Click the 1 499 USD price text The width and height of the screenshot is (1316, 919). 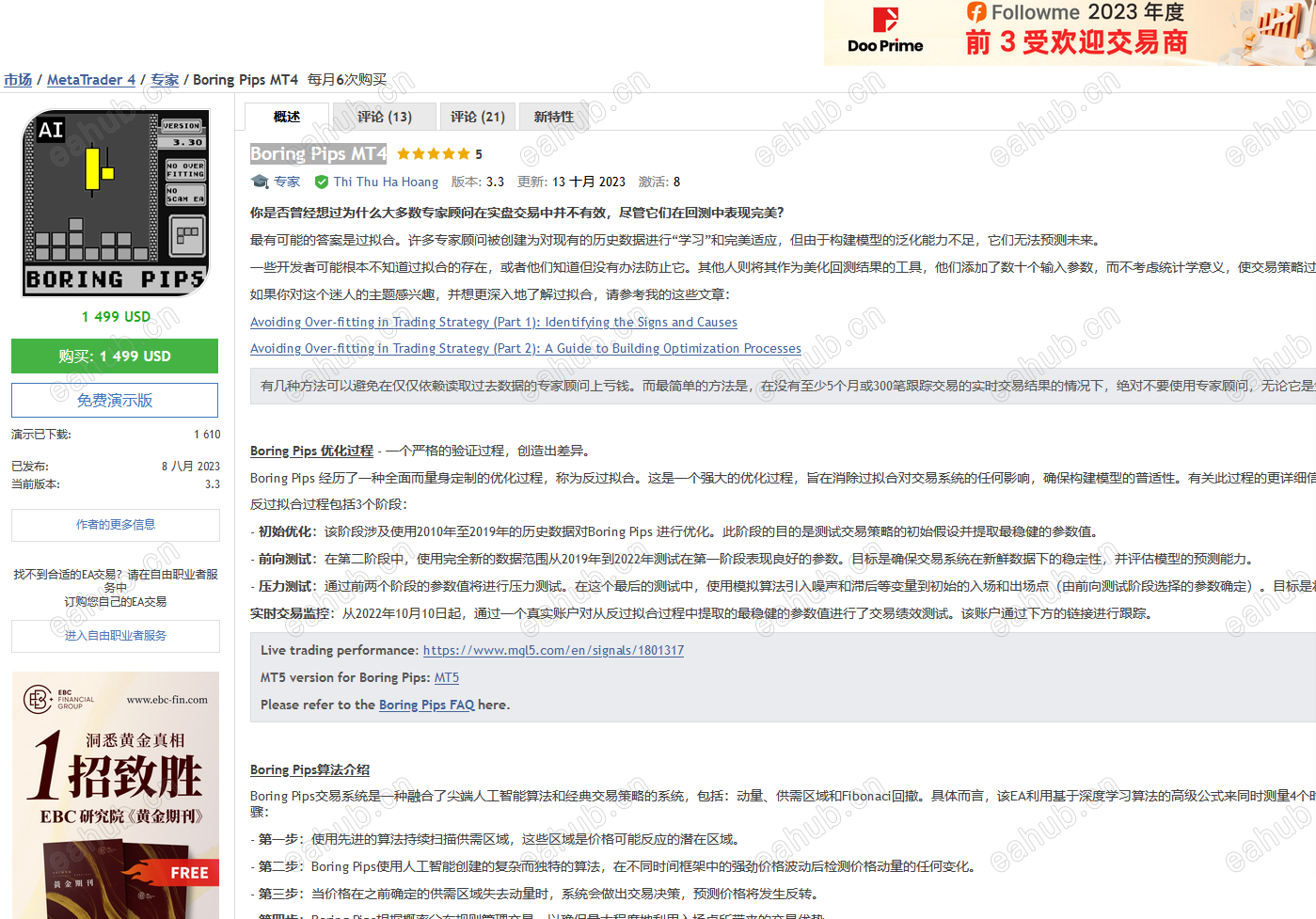[x=116, y=317]
